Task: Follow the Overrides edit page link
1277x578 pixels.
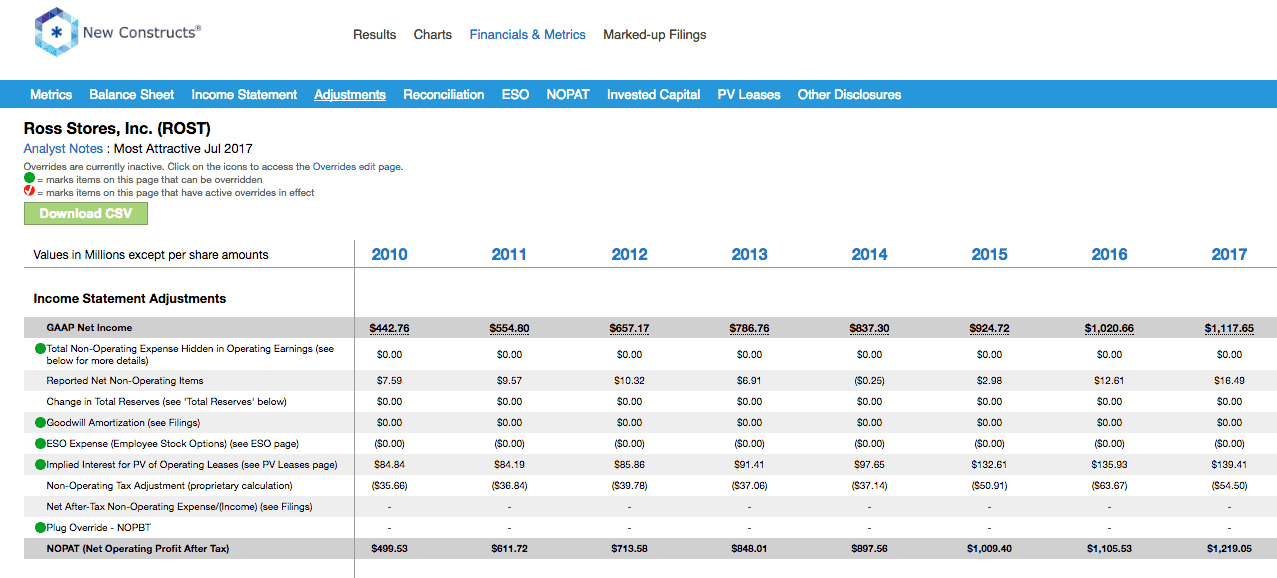Action: point(357,167)
